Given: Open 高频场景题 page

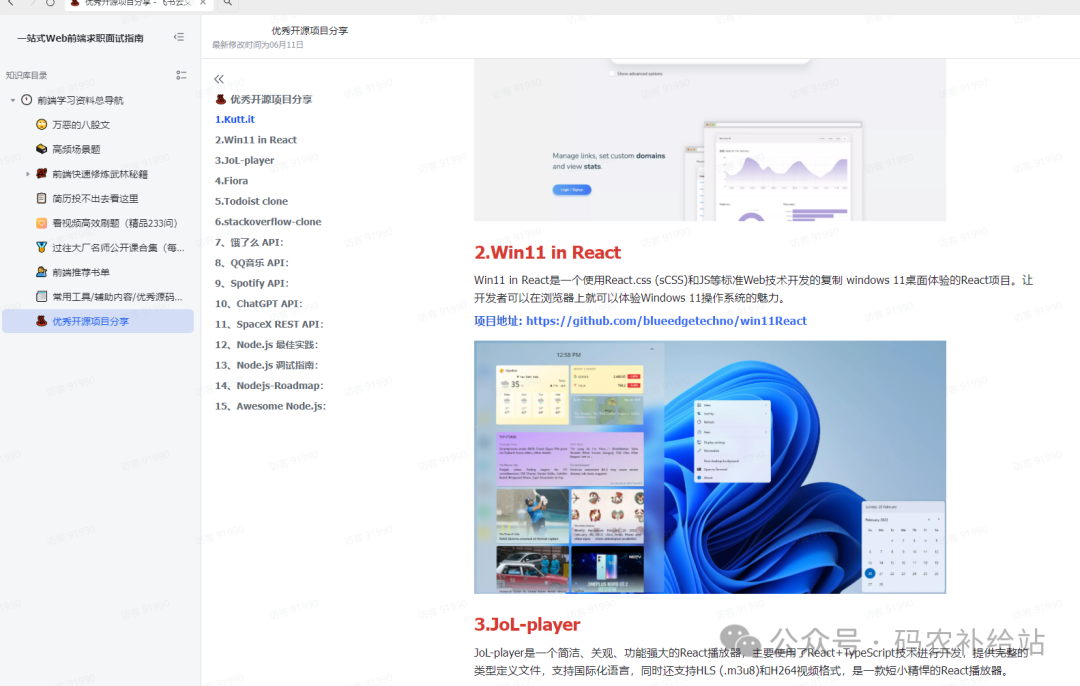Looking at the screenshot, I should click(76, 149).
